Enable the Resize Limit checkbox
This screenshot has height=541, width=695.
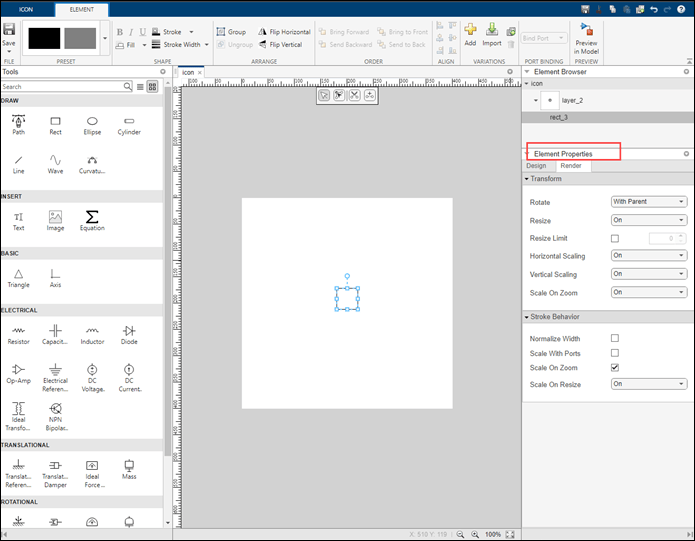(614, 238)
